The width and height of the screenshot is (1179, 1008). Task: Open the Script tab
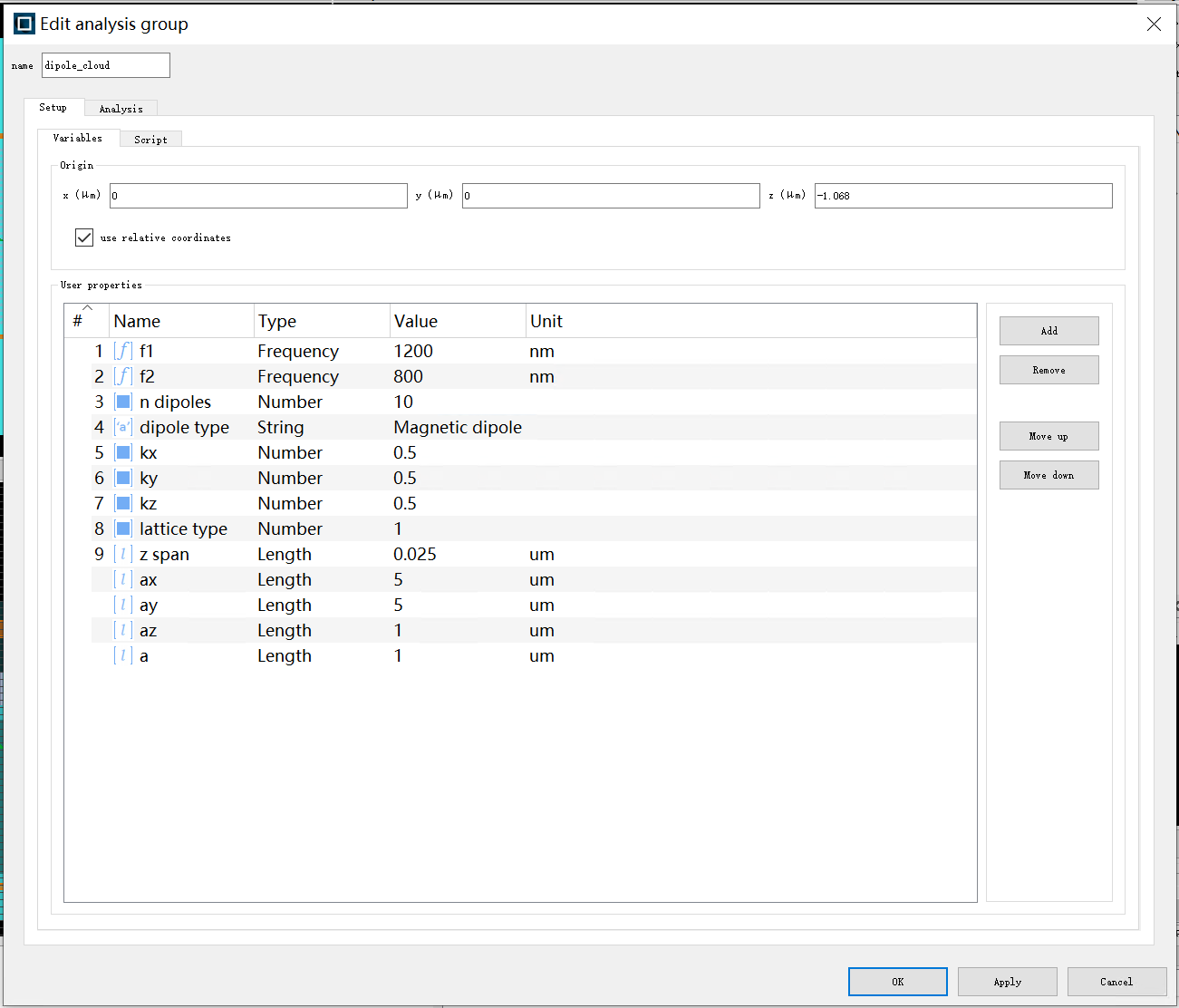coord(150,140)
